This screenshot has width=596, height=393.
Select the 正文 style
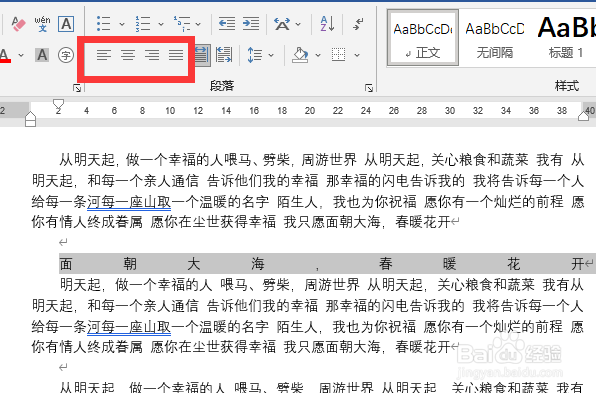point(423,38)
